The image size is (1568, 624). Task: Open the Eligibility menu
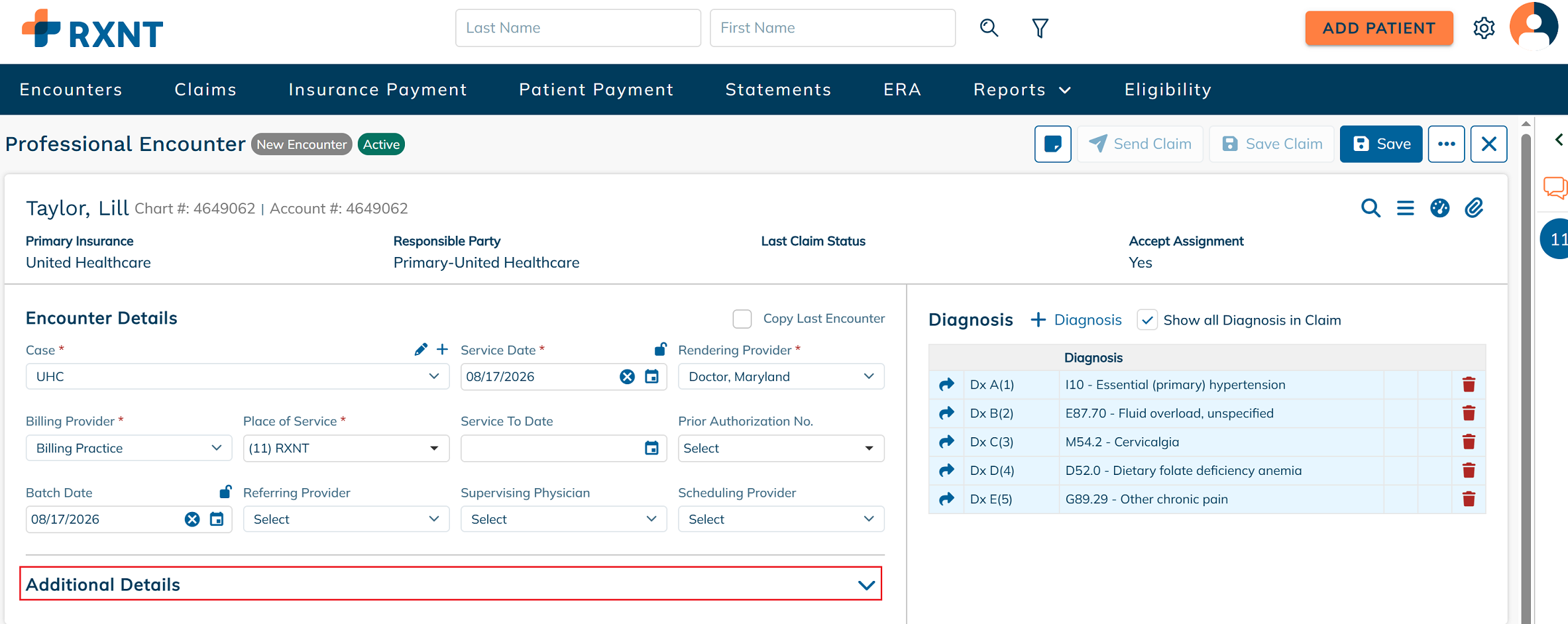click(x=1168, y=89)
